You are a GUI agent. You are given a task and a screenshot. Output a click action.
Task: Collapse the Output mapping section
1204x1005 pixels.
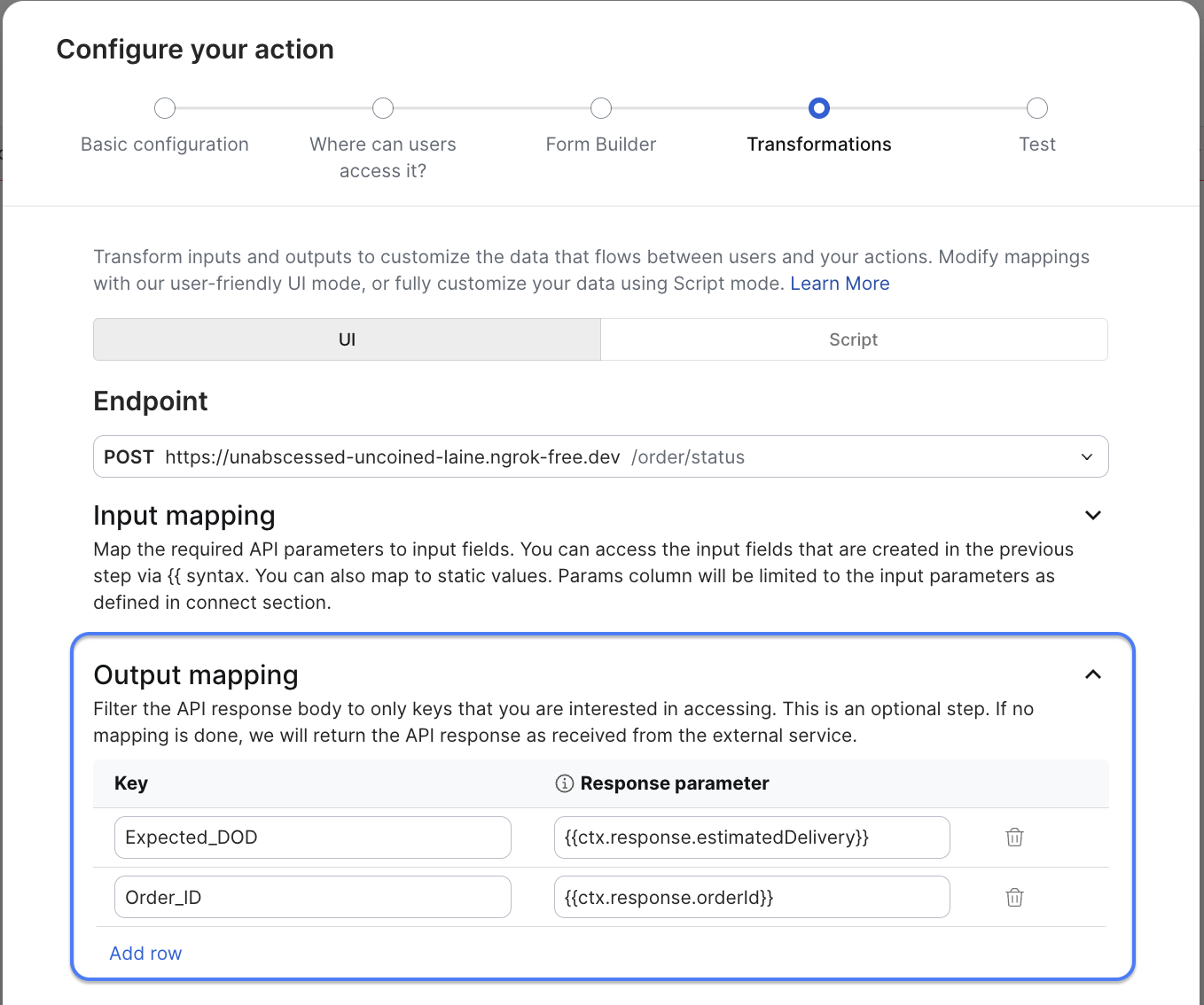[1093, 674]
